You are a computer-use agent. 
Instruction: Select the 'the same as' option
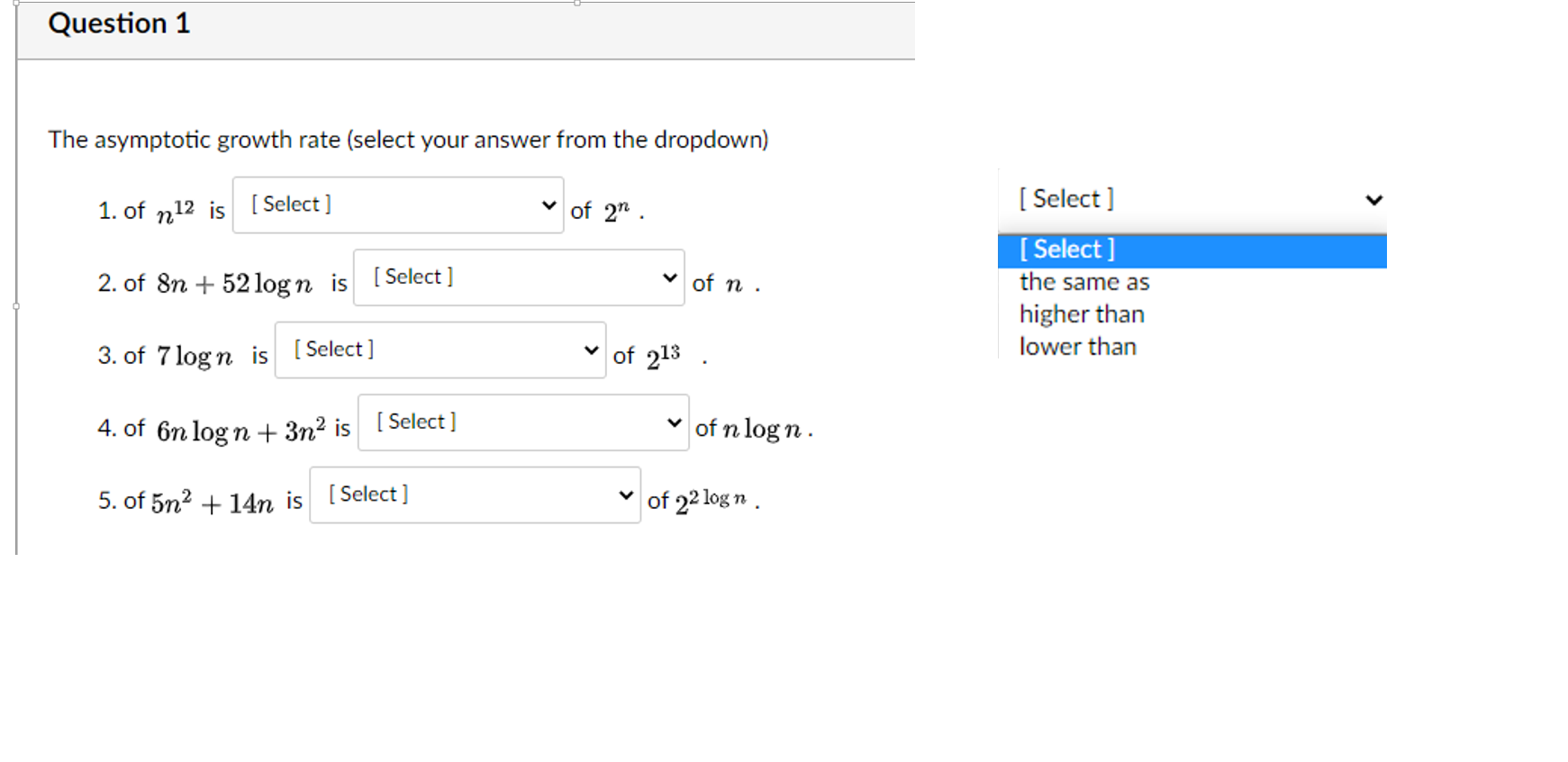pos(1083,282)
